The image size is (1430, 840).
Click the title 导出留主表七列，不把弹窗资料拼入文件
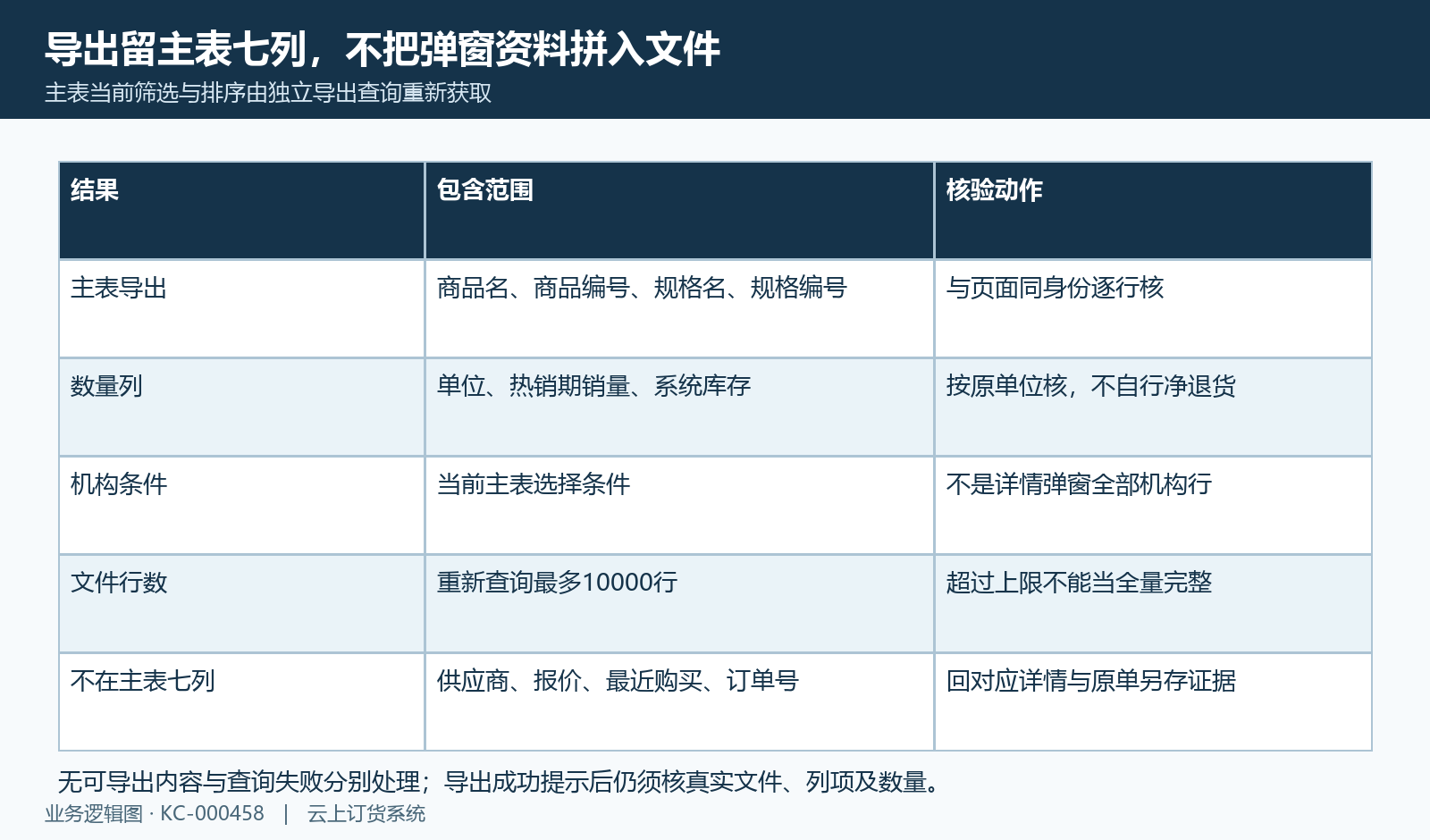pos(383,49)
